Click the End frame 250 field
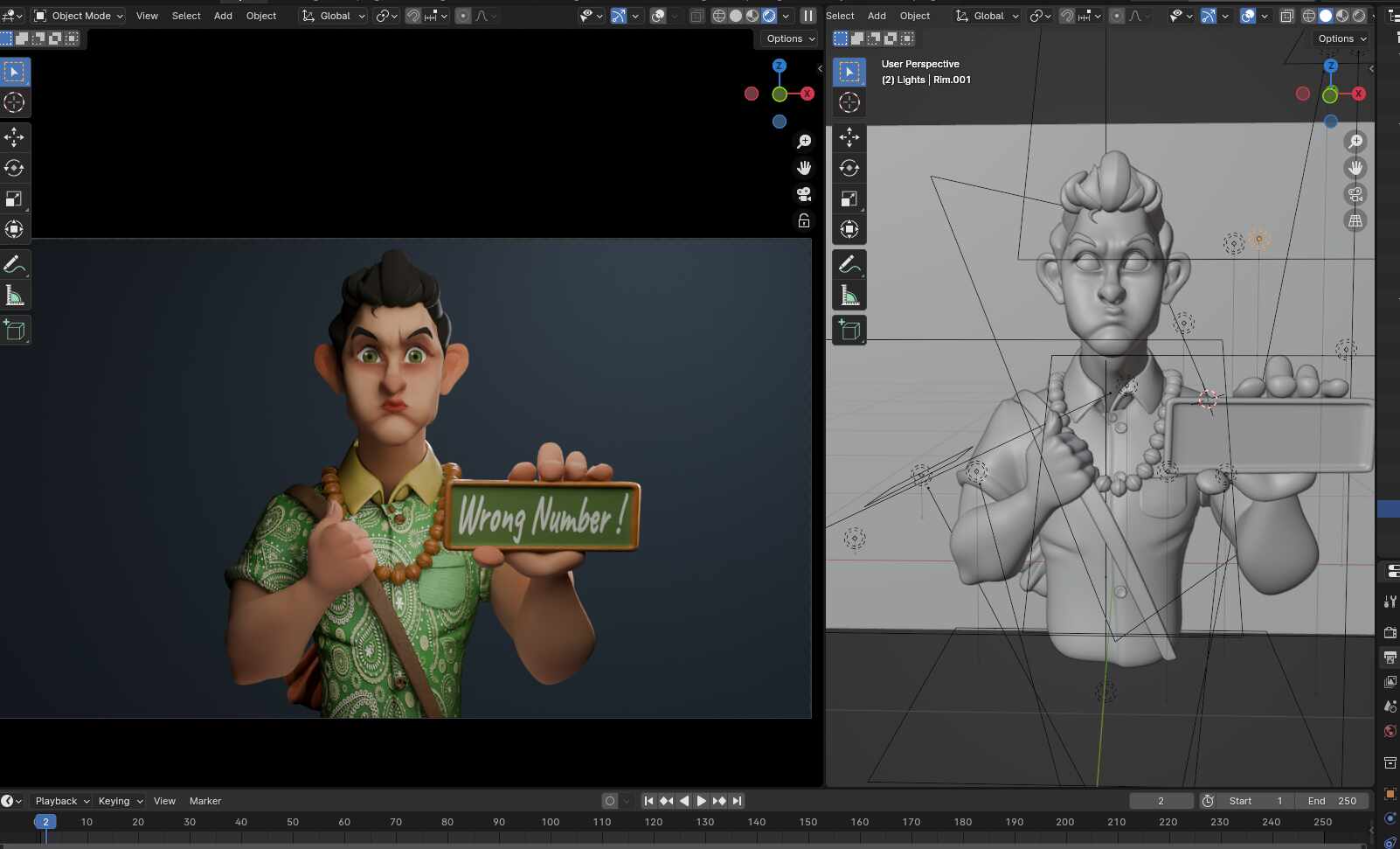Screen dimensions: 1400x849 pos(1332,801)
